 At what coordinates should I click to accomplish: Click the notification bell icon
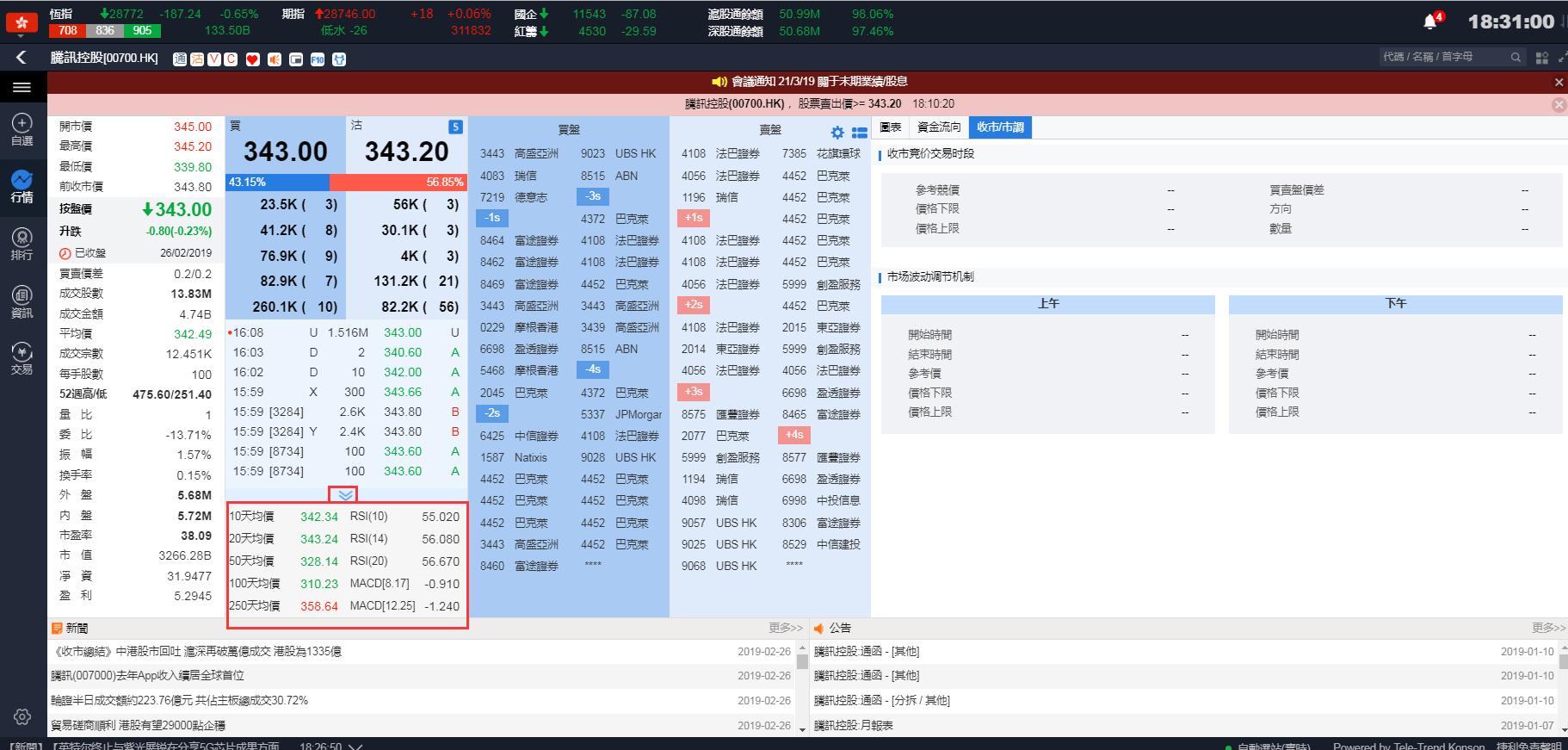(1430, 22)
